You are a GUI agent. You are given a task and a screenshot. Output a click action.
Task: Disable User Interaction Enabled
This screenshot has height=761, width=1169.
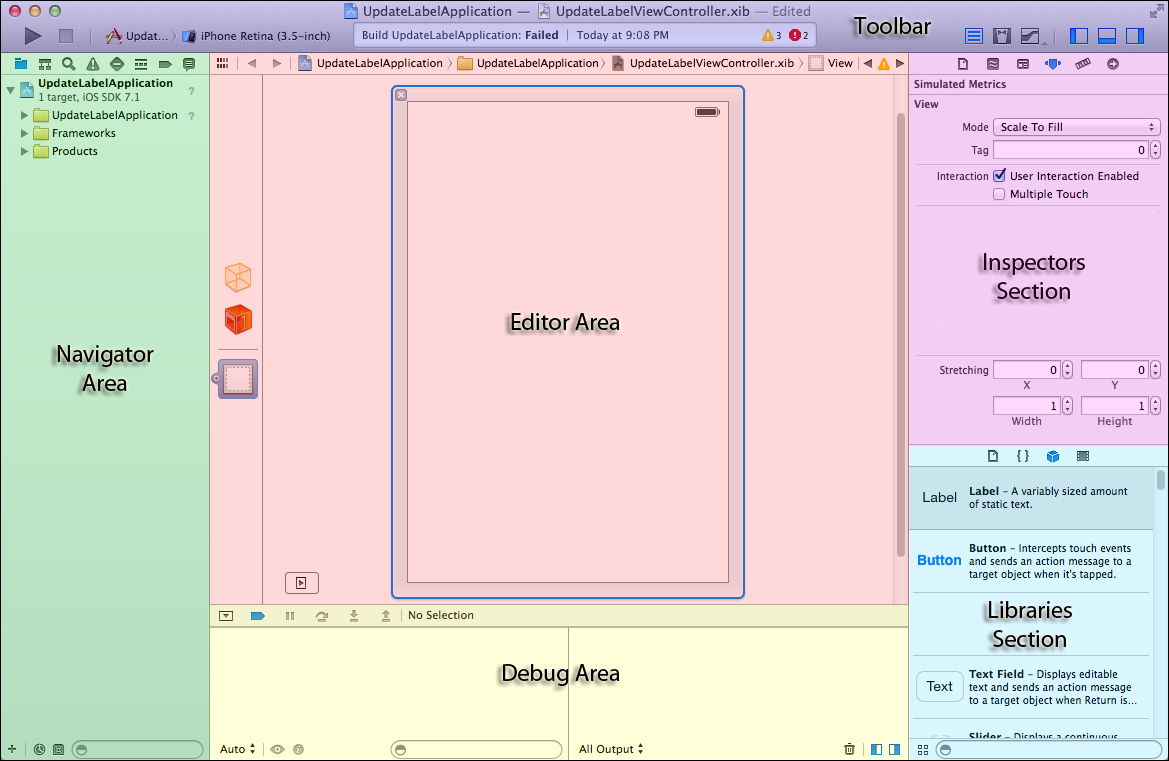click(x=999, y=175)
